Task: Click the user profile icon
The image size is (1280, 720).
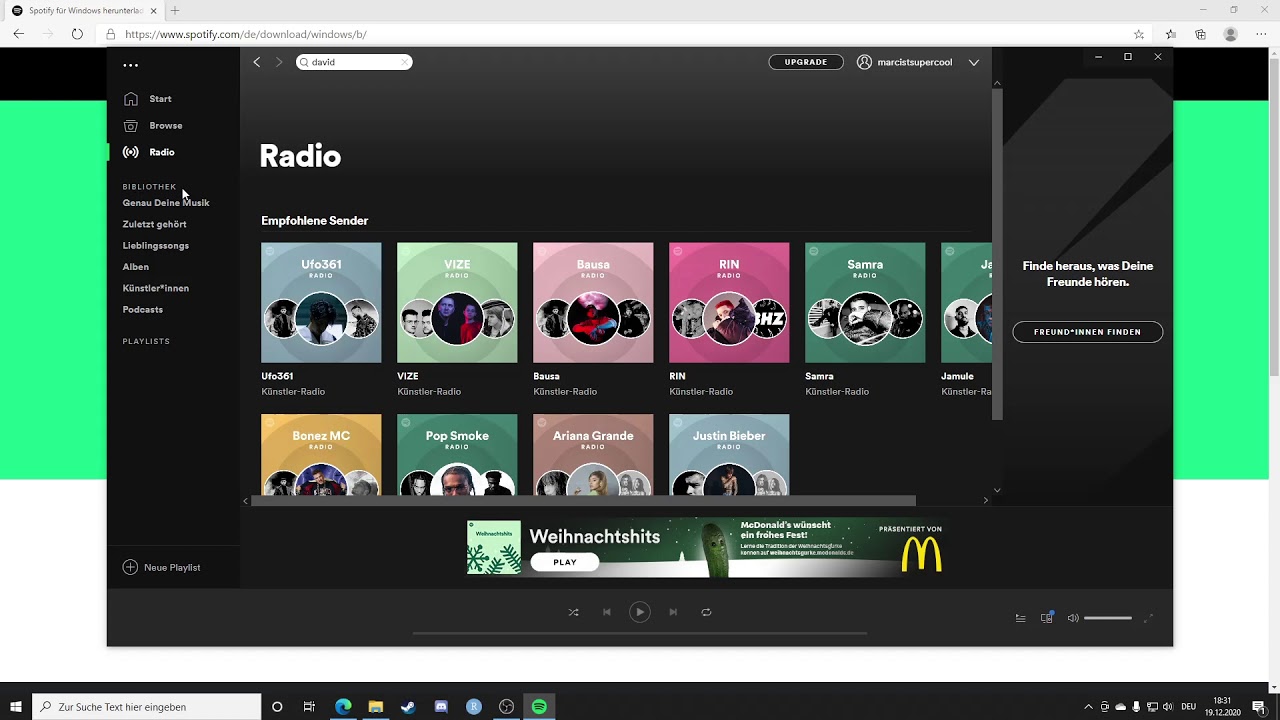Action: pos(864,62)
